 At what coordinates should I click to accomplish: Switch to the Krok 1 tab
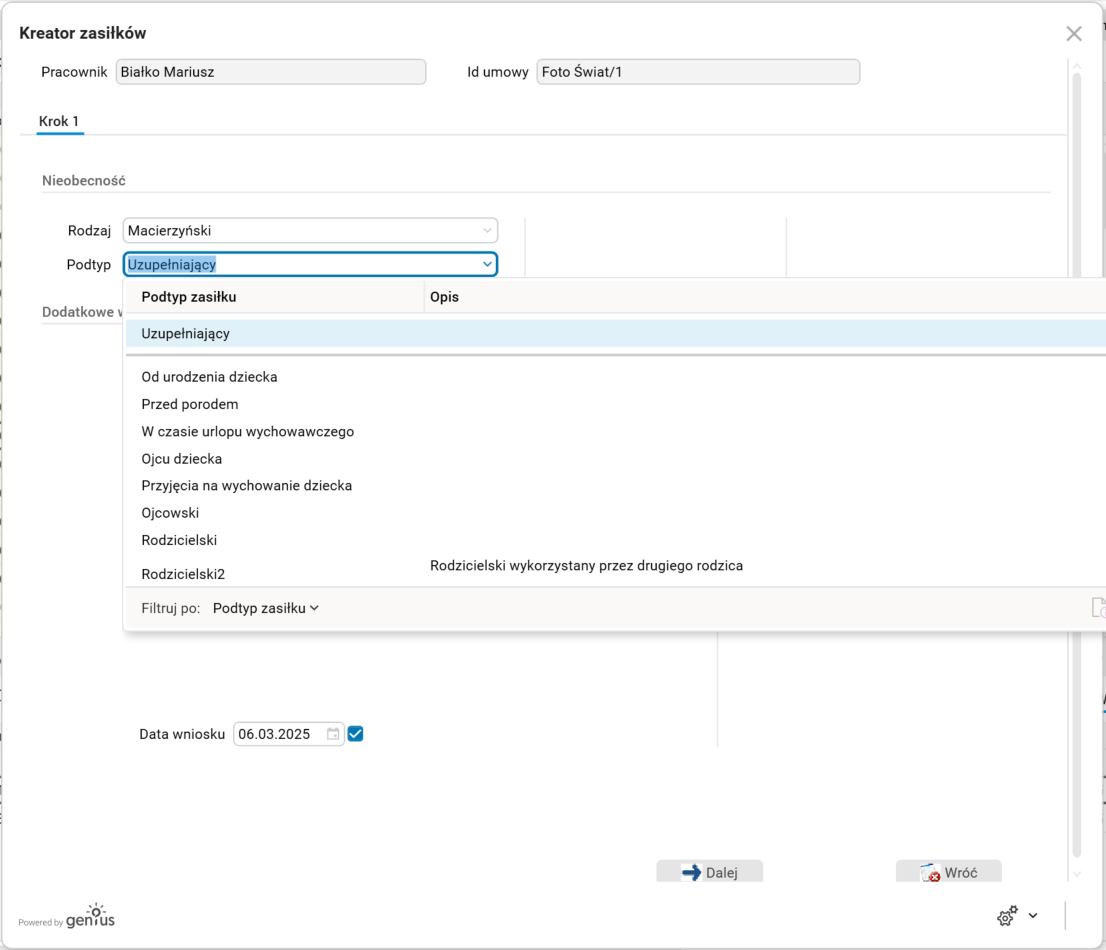click(59, 122)
